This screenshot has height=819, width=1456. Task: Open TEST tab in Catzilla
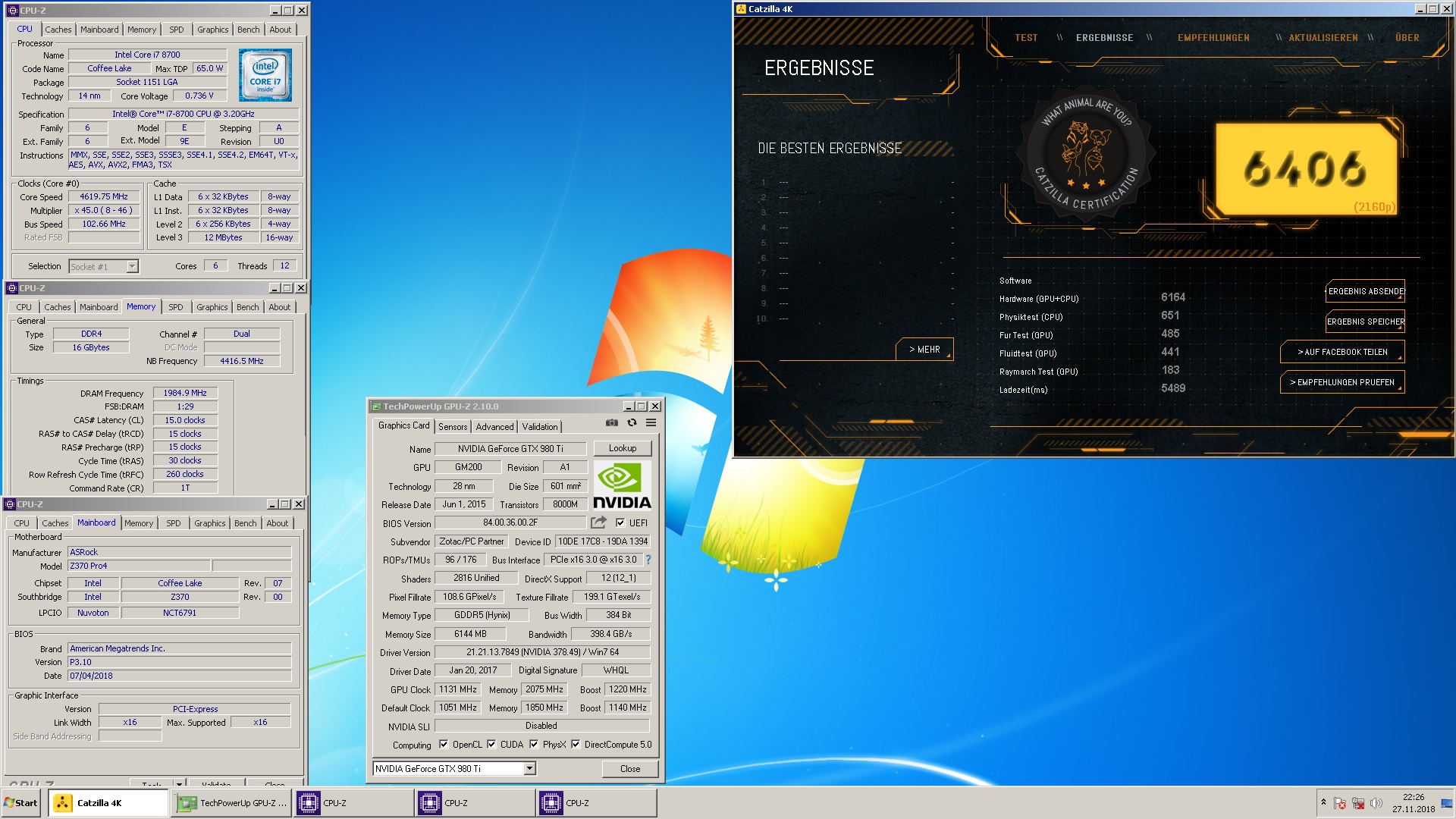click(x=1026, y=38)
